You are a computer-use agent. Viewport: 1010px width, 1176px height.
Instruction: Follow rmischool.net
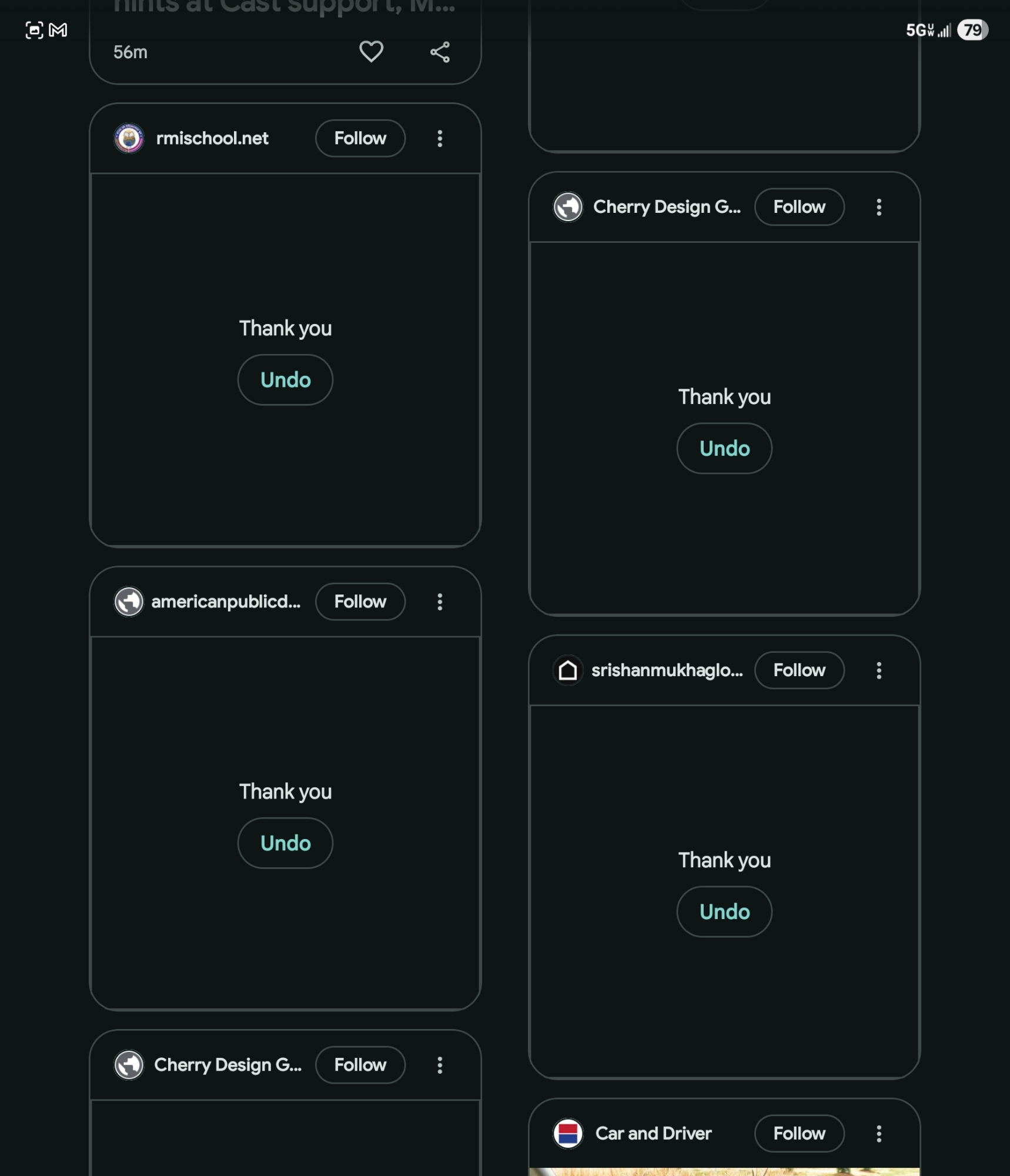[360, 138]
